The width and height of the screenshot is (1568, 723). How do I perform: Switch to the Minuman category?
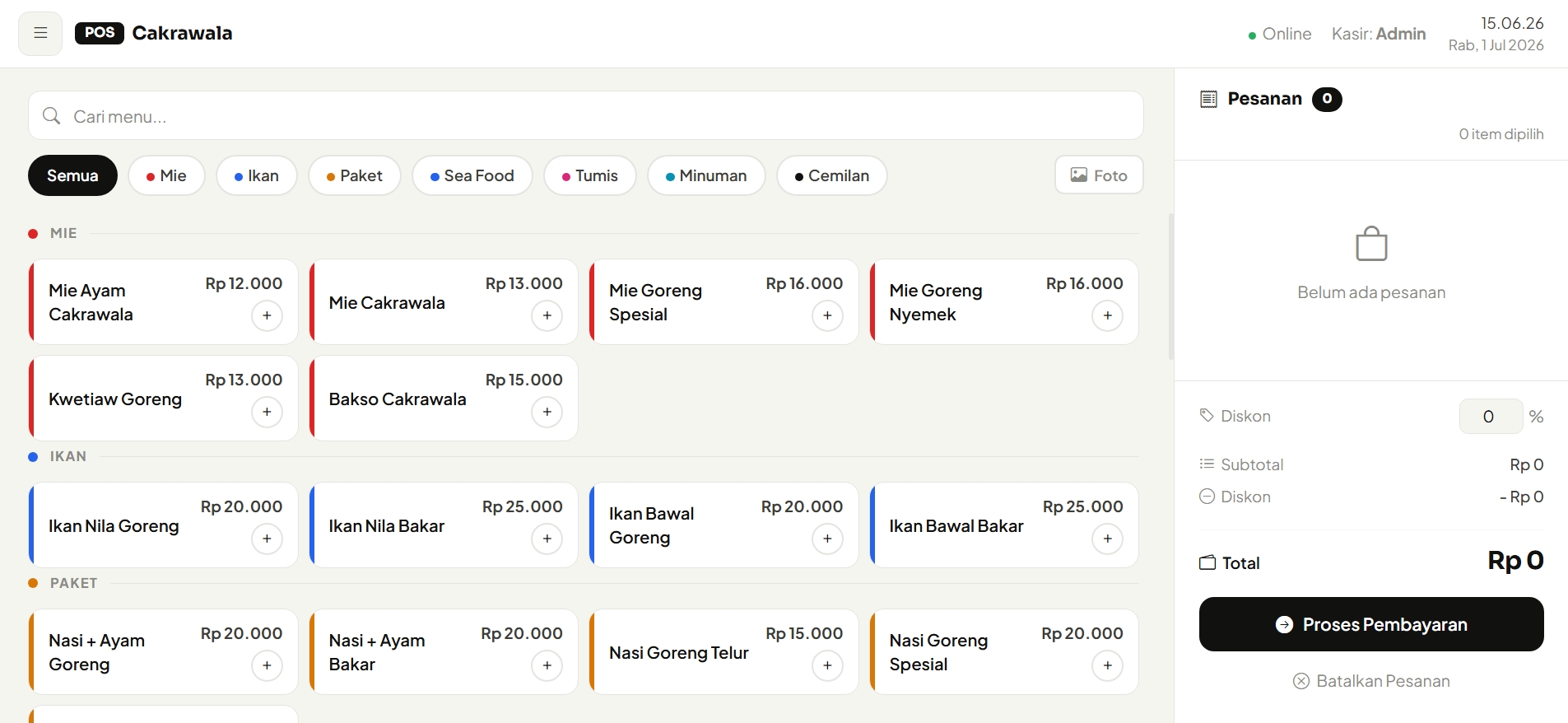(706, 175)
